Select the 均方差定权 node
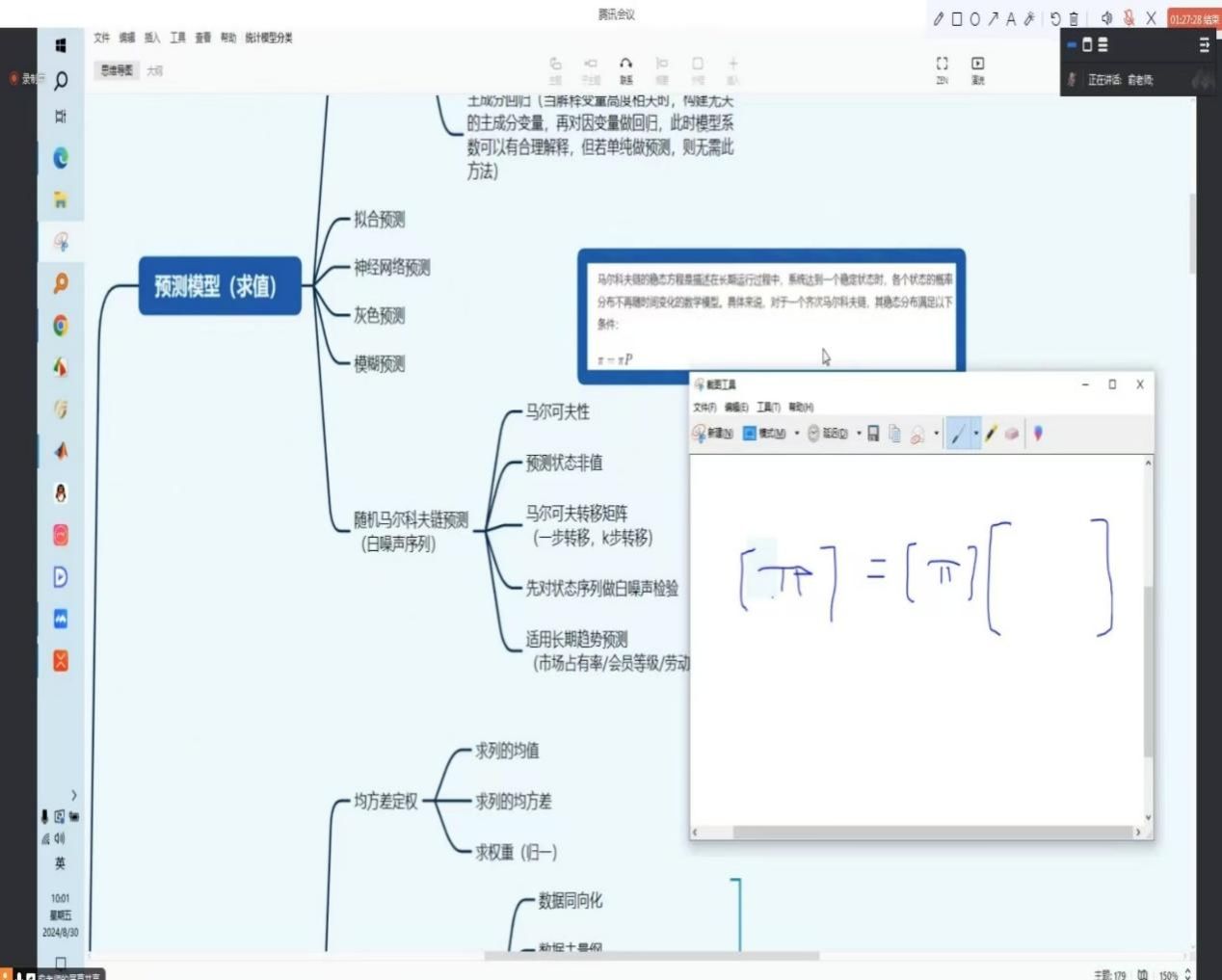Screen dimensions: 1222x980 pos(385,802)
